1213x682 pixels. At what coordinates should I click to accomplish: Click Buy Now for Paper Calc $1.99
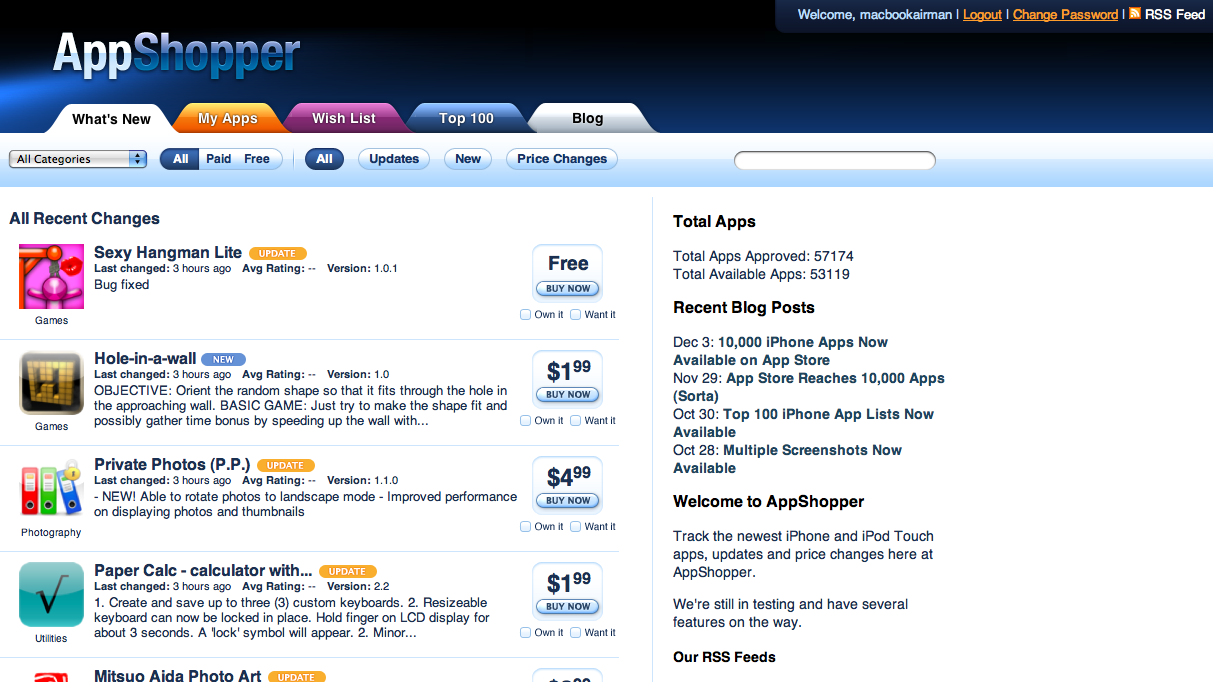(x=568, y=606)
